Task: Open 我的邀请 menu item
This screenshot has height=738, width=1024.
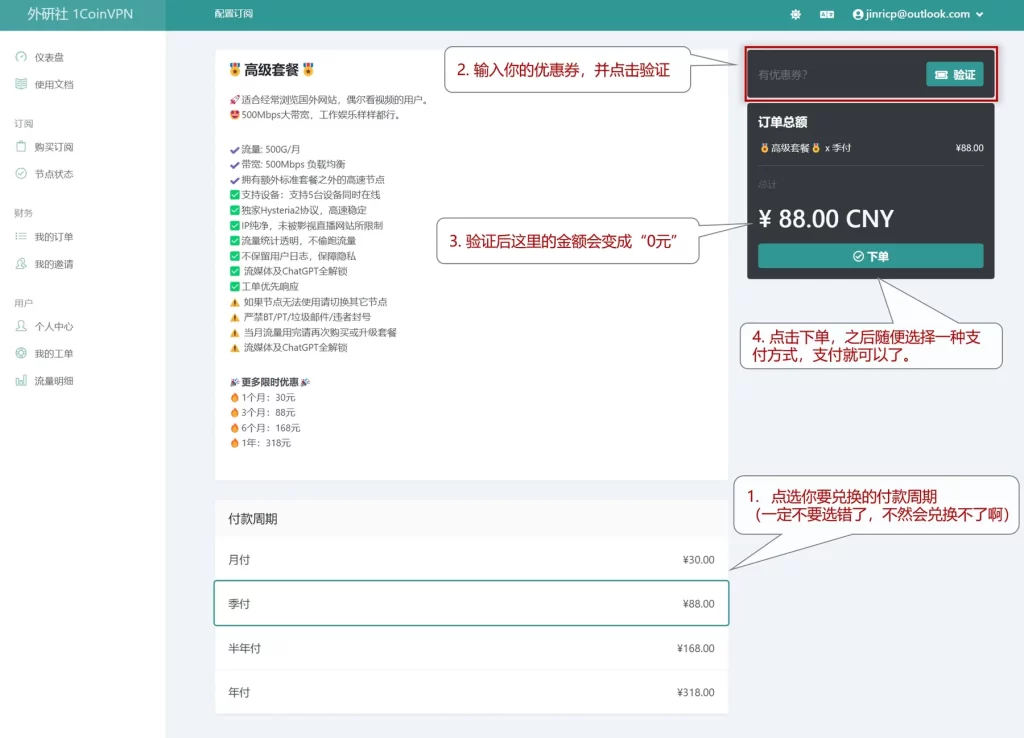Action: pos(54,264)
